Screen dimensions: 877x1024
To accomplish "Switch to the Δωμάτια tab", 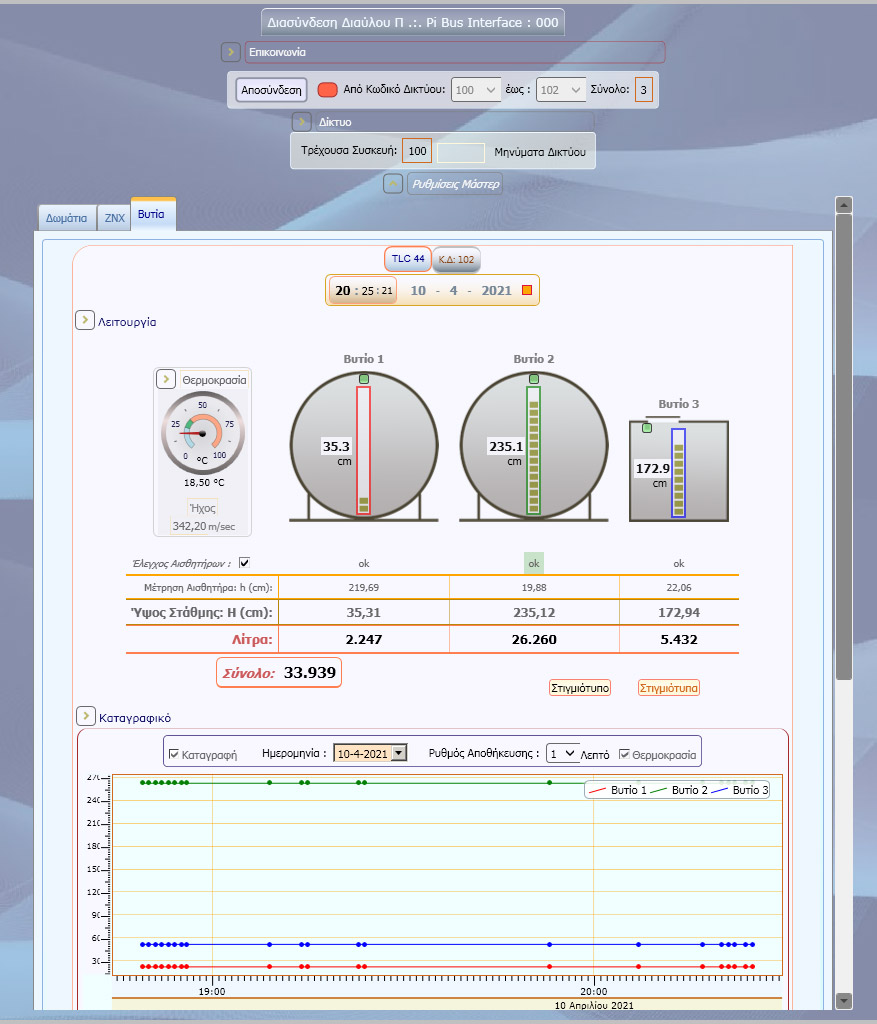I will 67,218.
